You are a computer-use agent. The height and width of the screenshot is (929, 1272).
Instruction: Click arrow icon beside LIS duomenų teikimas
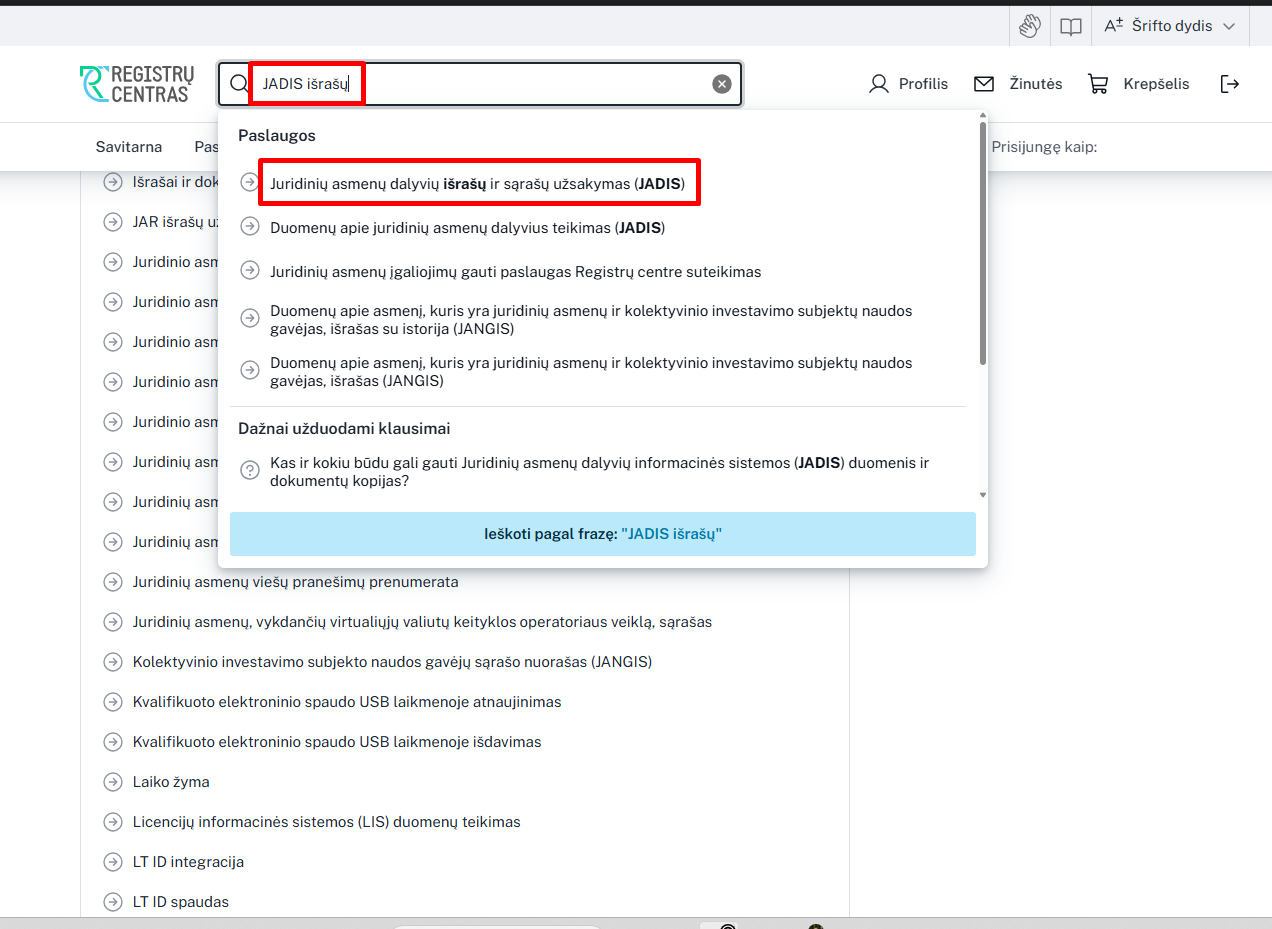coord(113,822)
